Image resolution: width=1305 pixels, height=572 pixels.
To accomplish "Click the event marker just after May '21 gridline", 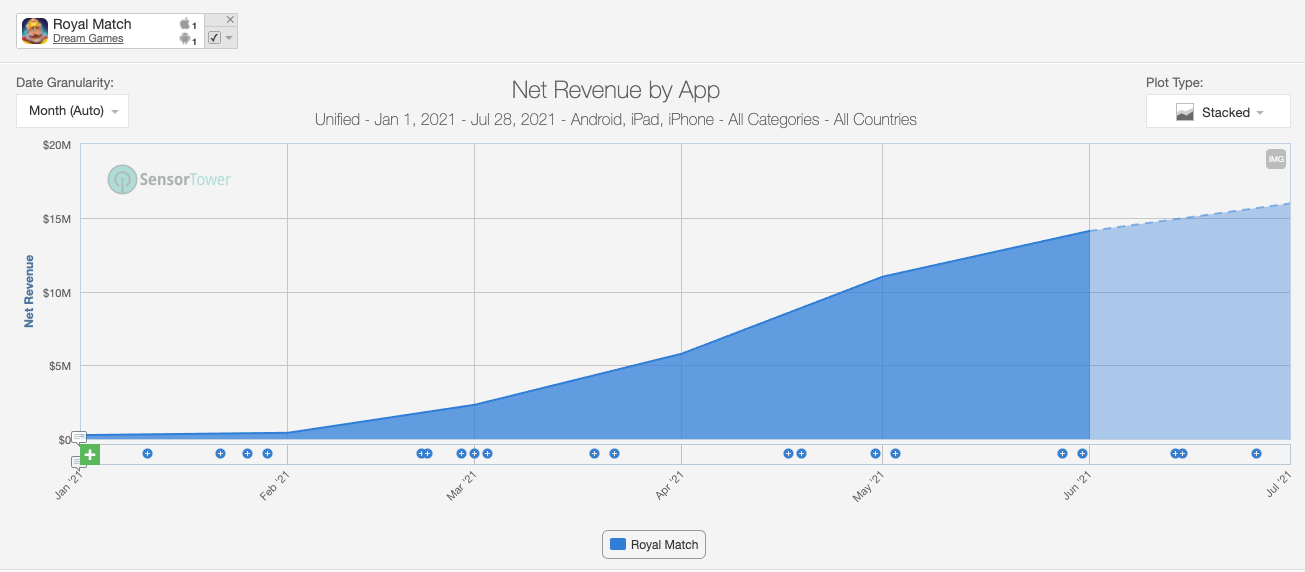I will click(x=895, y=454).
